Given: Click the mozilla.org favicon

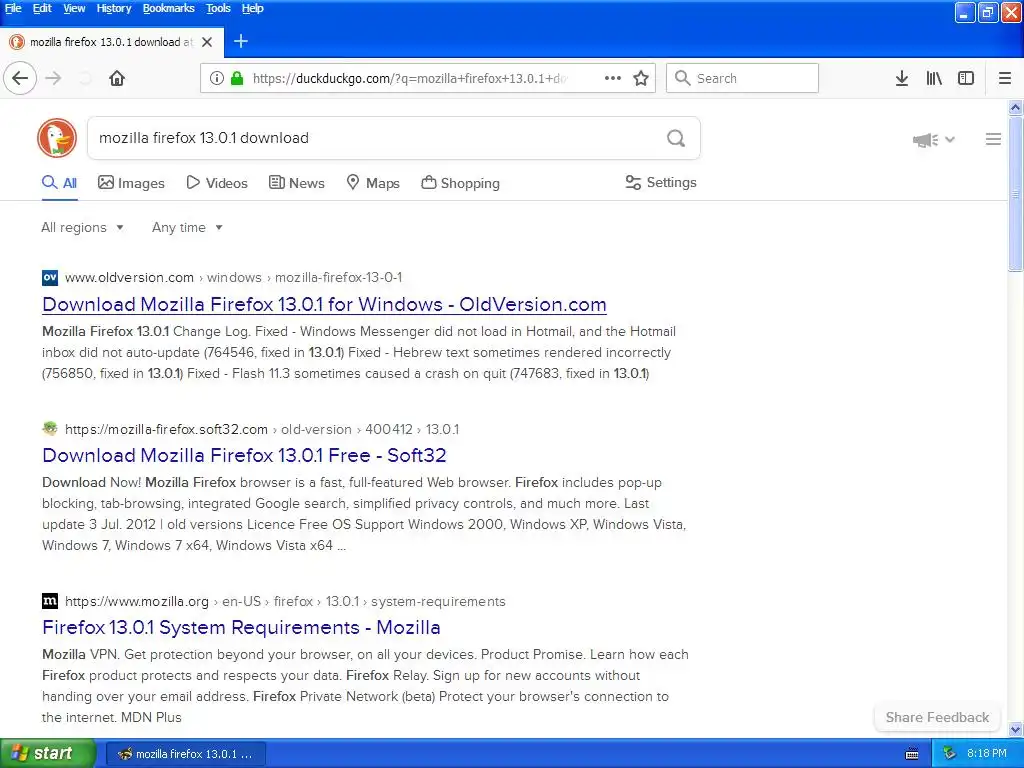Looking at the screenshot, I should point(50,601).
